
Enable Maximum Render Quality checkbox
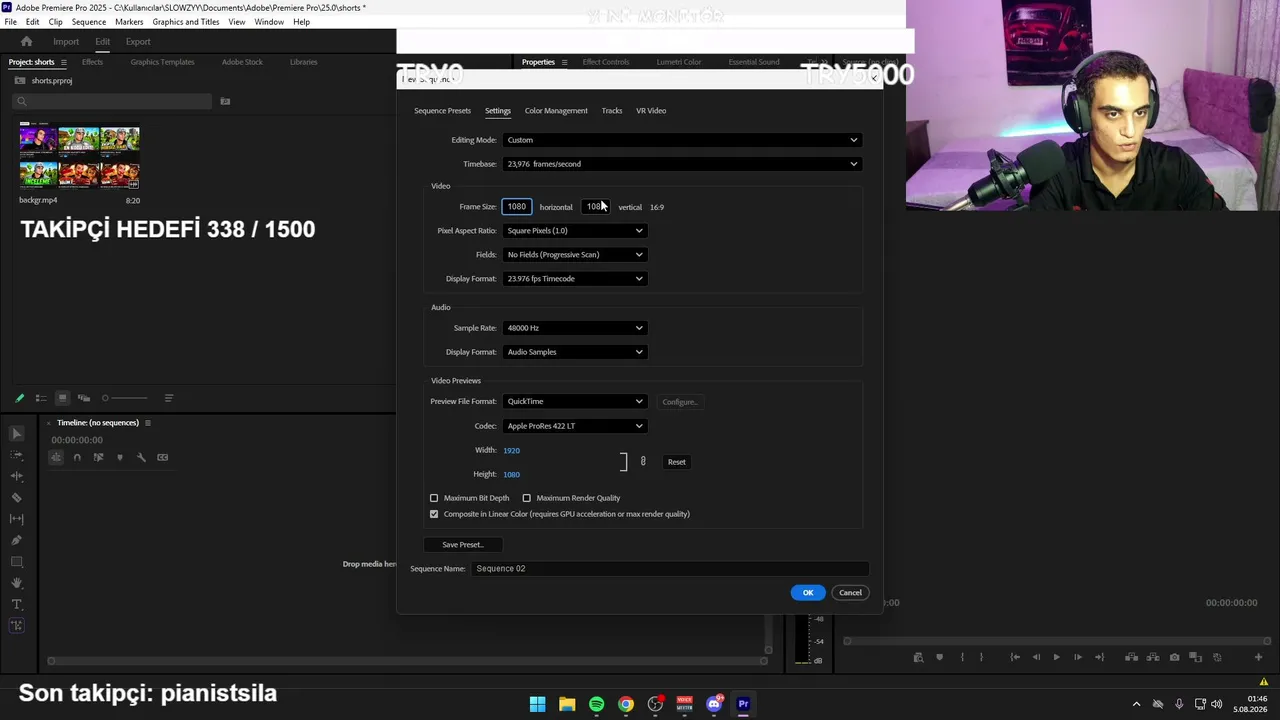tap(527, 498)
